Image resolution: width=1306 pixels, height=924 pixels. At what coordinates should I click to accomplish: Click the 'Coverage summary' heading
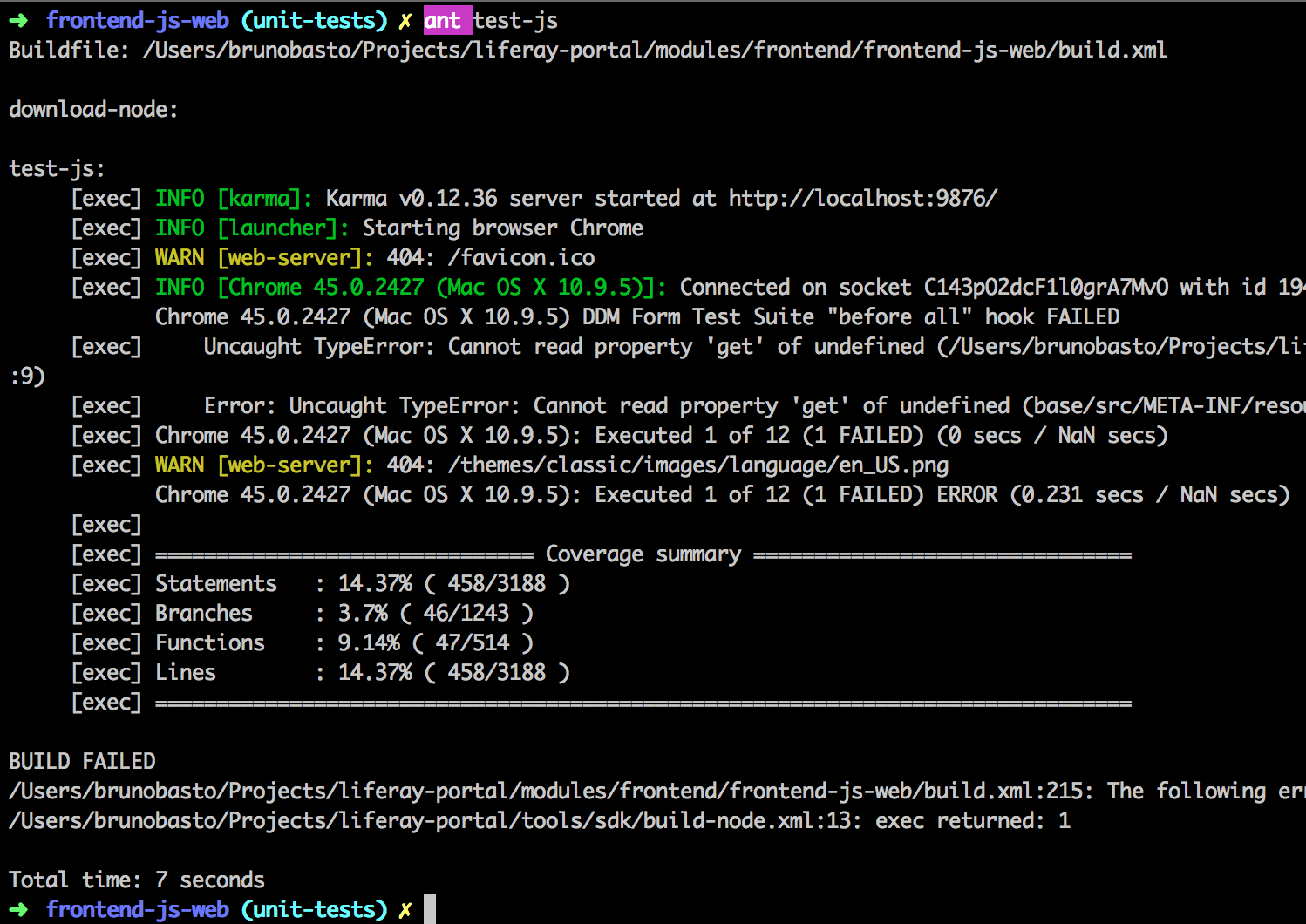643,554
